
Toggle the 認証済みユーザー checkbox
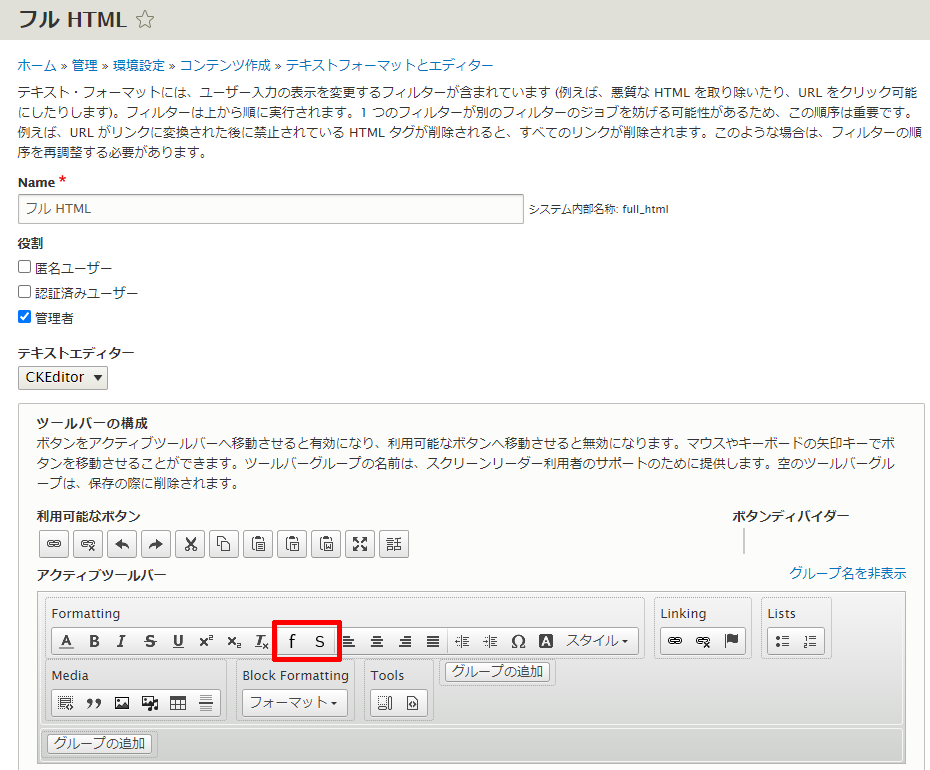coord(24,292)
